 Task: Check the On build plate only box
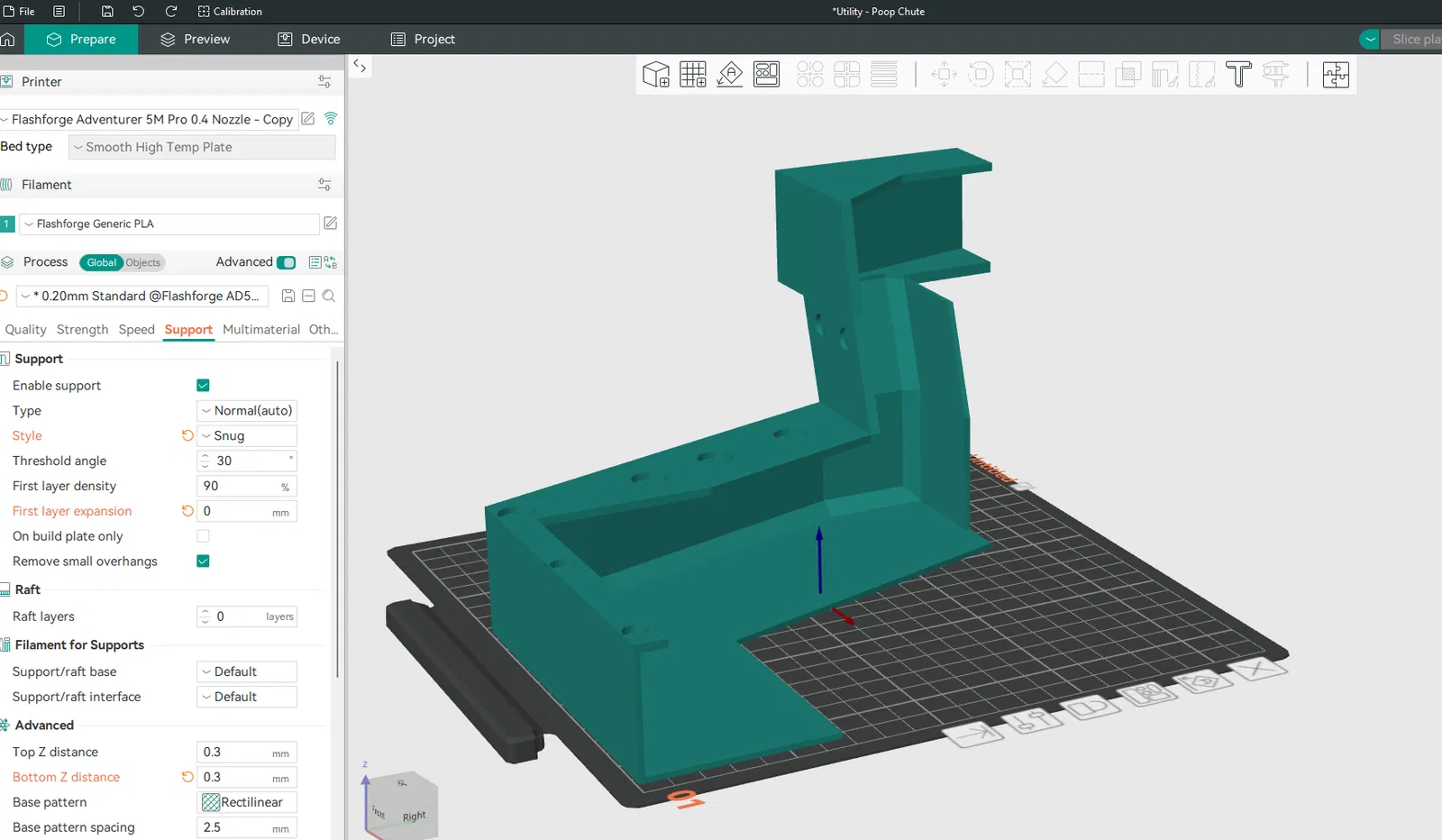203,536
